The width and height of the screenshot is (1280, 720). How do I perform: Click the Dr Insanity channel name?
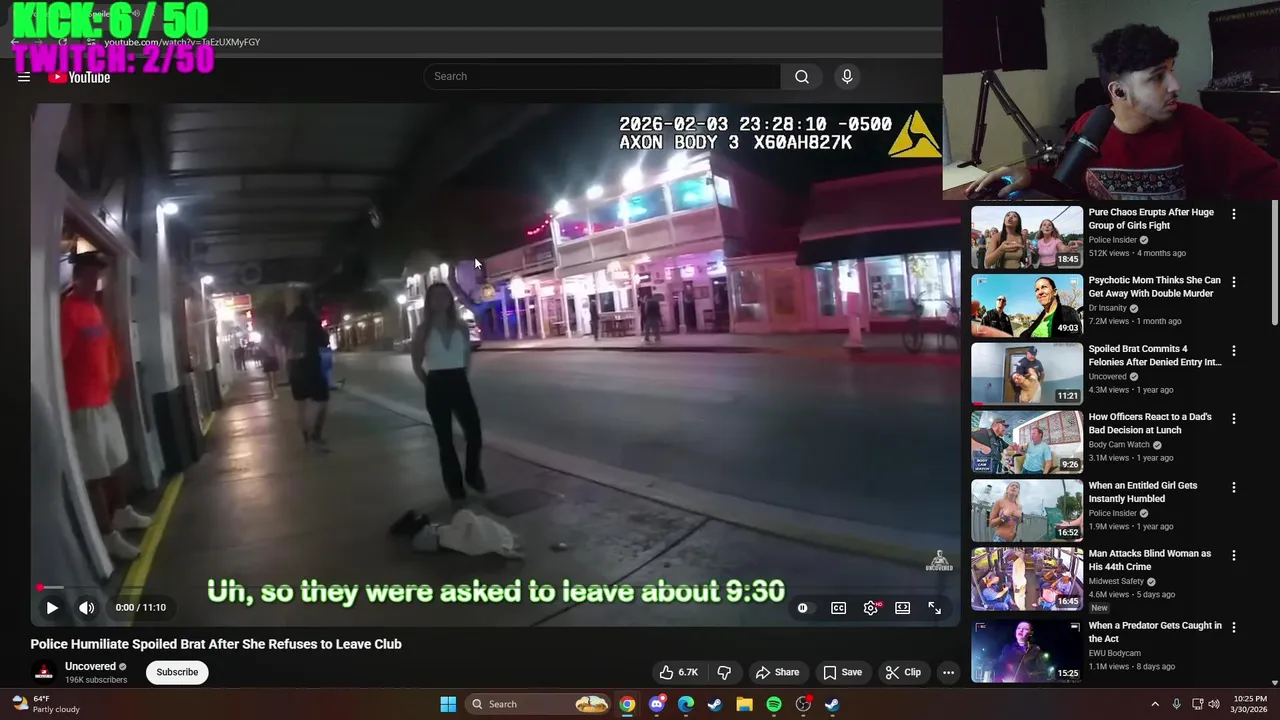click(x=1108, y=308)
